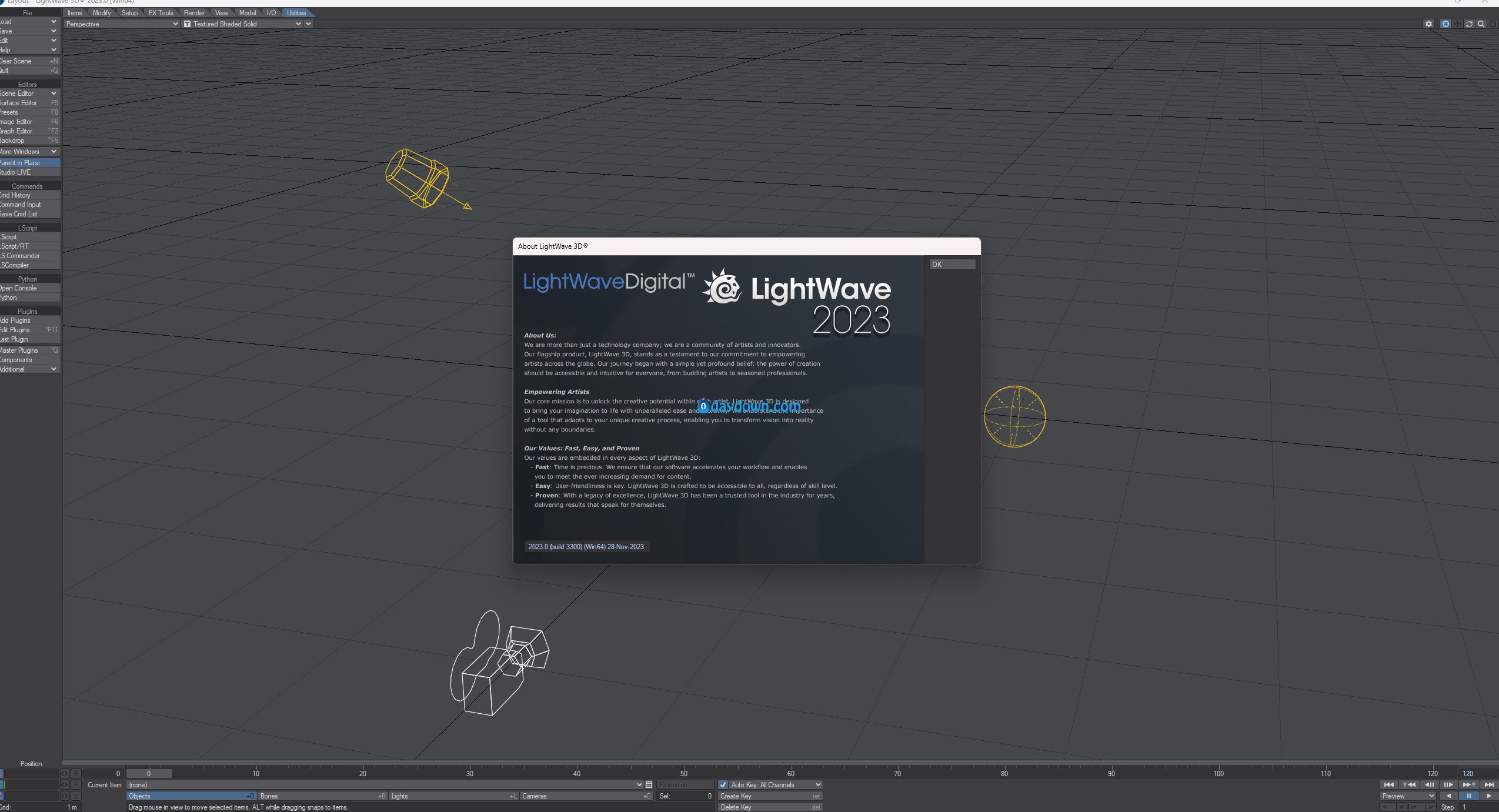Click middle channel keyframe arrows icon

(65, 785)
